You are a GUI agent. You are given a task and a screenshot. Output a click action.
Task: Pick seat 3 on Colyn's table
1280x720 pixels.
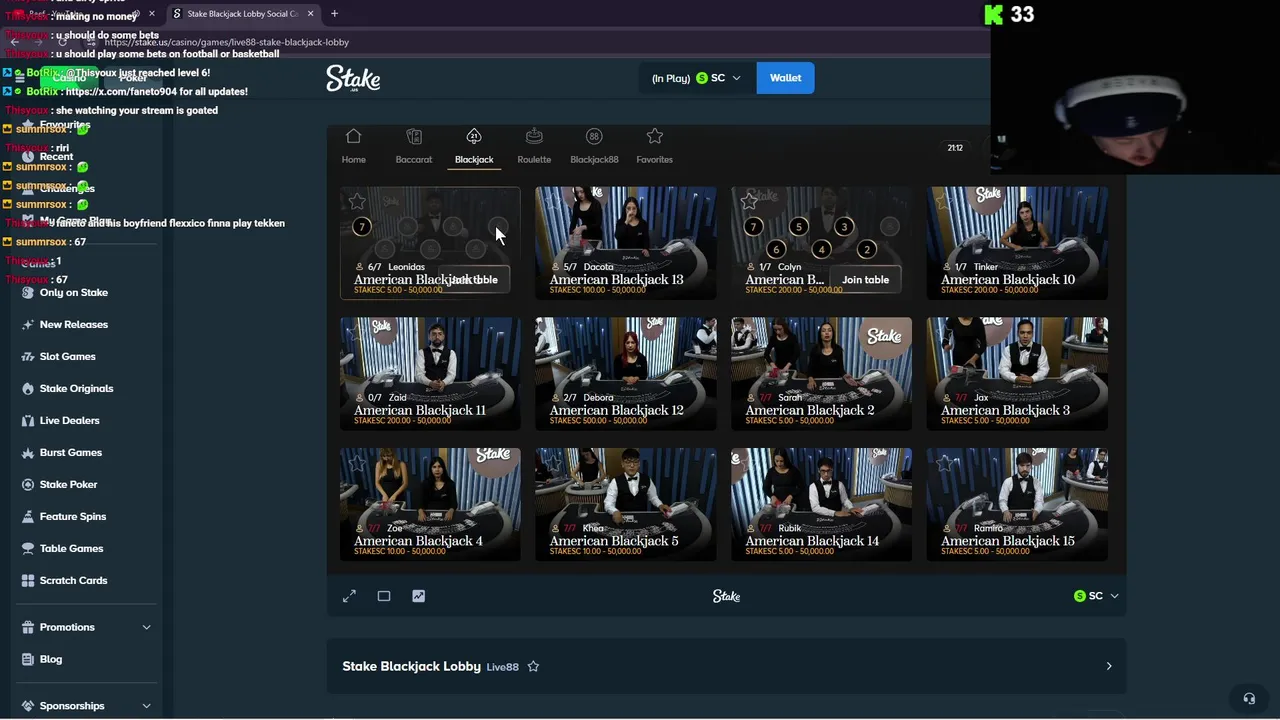(x=844, y=227)
